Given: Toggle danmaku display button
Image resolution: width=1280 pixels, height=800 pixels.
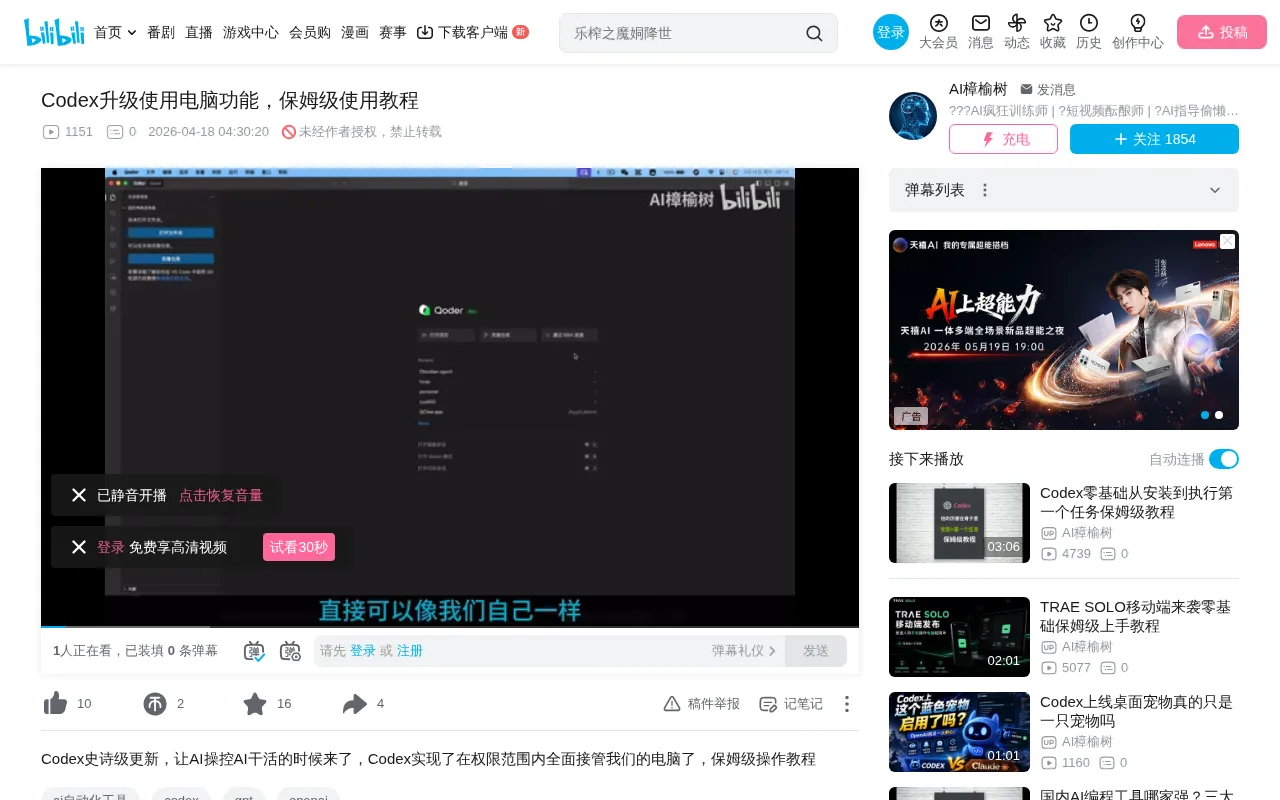Looking at the screenshot, I should [254, 651].
